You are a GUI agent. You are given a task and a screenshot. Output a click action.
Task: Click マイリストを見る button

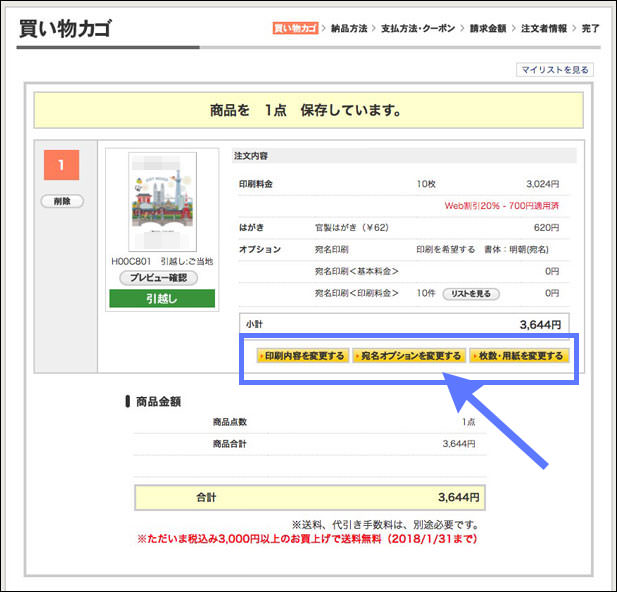(x=554, y=70)
